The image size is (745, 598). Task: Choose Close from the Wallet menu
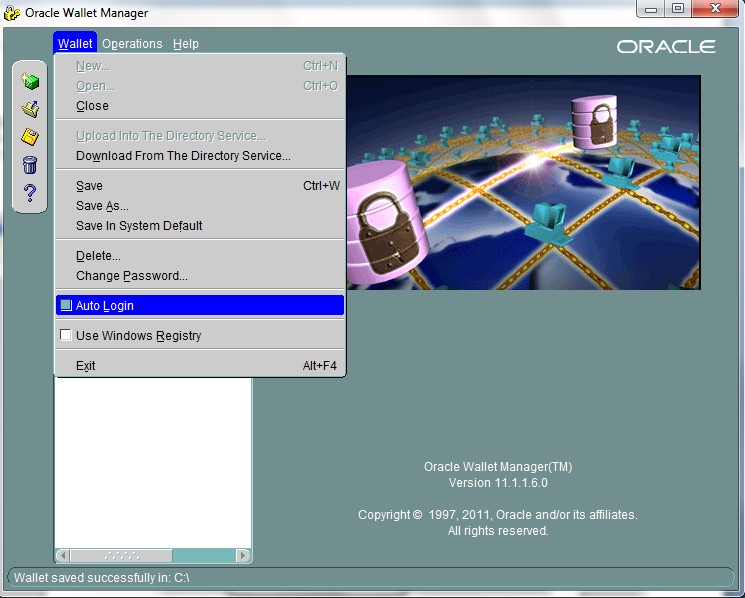point(200,105)
